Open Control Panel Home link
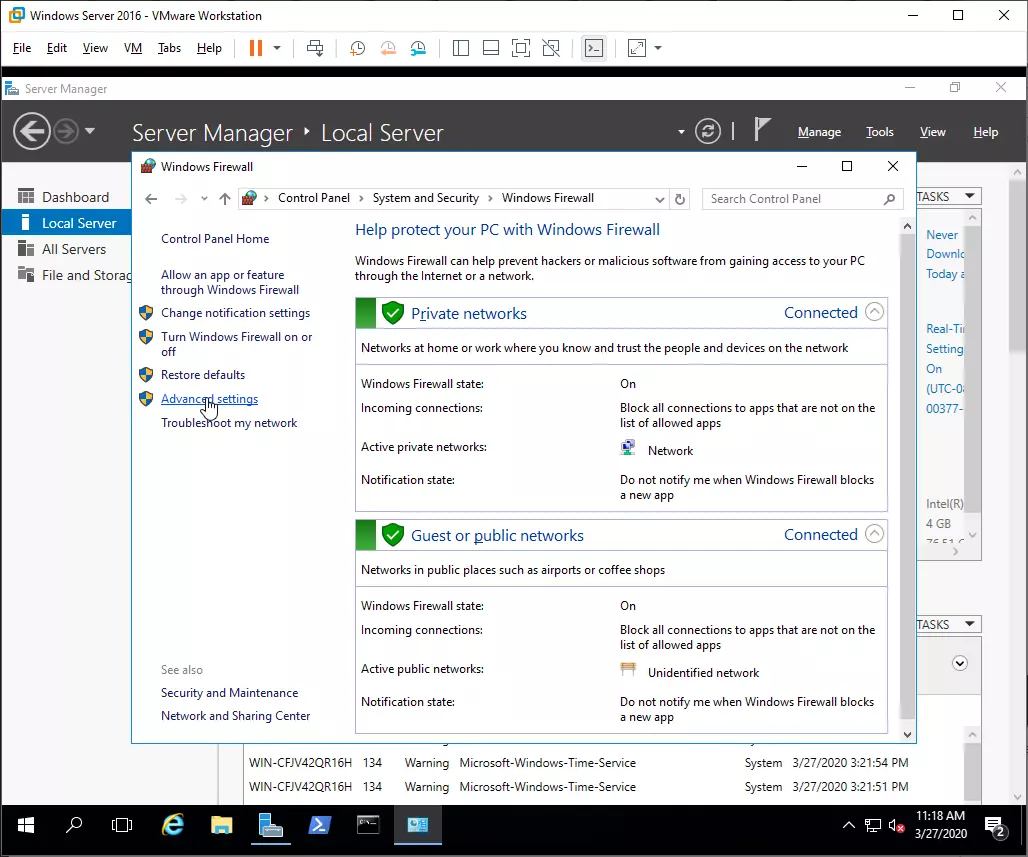This screenshot has height=857, width=1028. [x=215, y=239]
